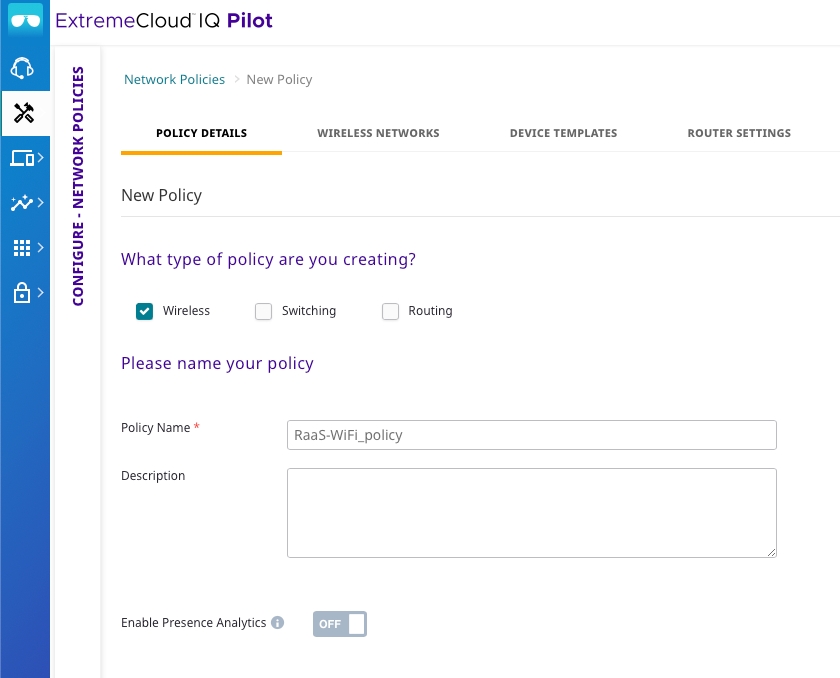Click the ExtremeCloud IQ sunglasses logo
Viewport: 840px width, 678px height.
click(24, 21)
